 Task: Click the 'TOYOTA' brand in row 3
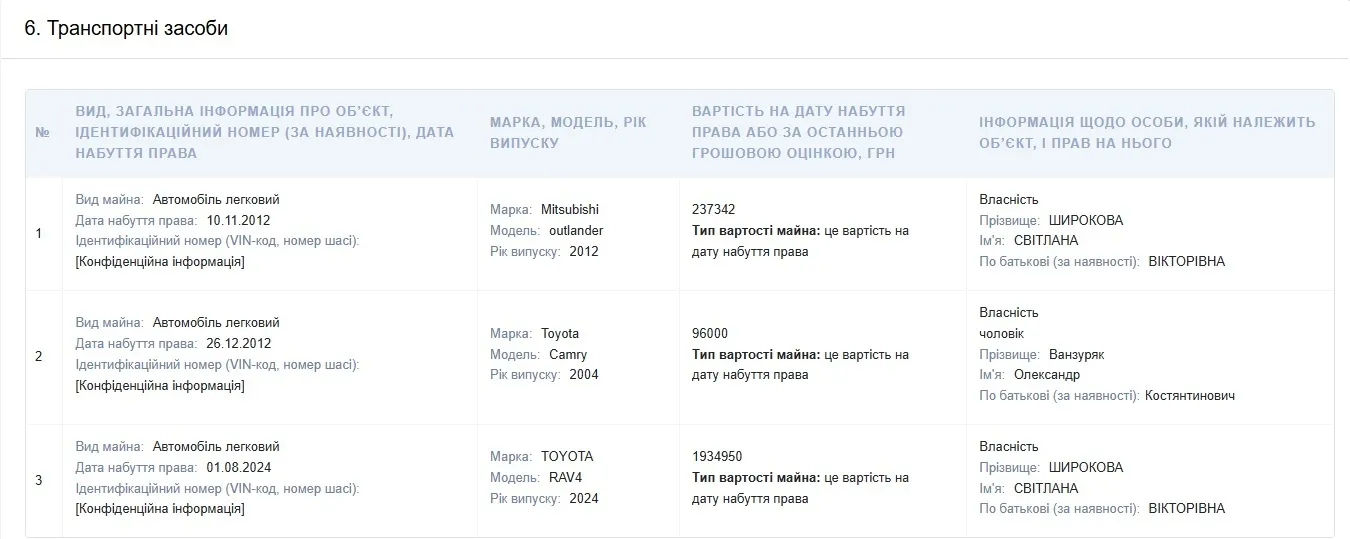pyautogui.click(x=567, y=457)
